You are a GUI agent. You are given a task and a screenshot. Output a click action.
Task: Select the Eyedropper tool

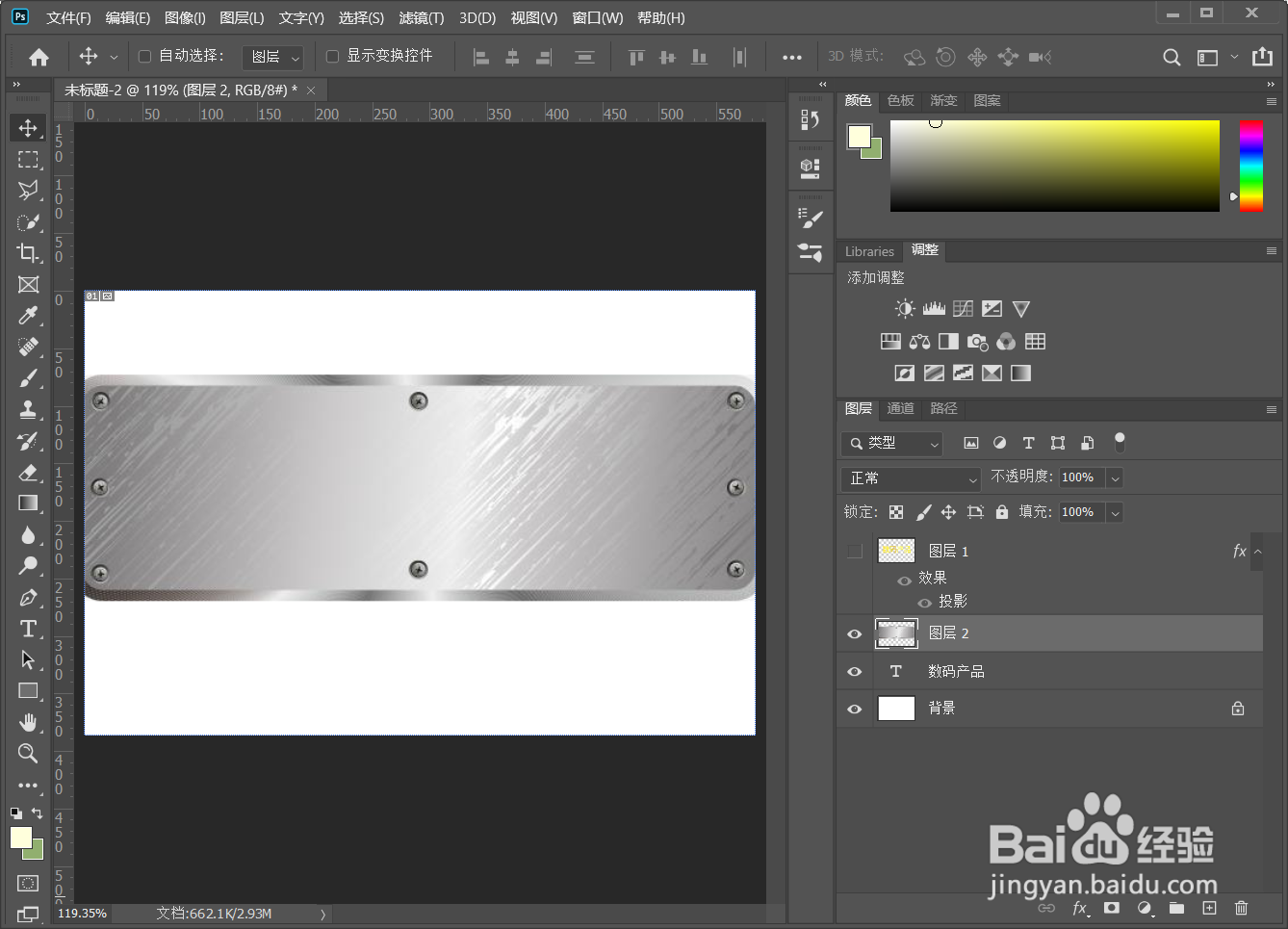[28, 316]
